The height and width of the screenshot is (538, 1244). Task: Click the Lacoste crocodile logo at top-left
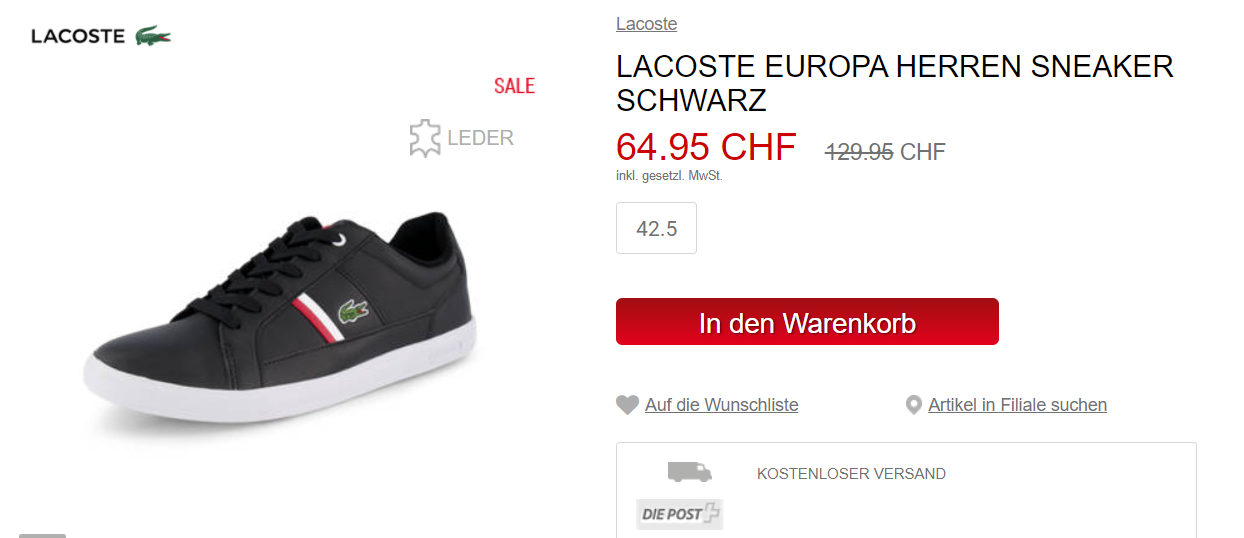coord(153,36)
